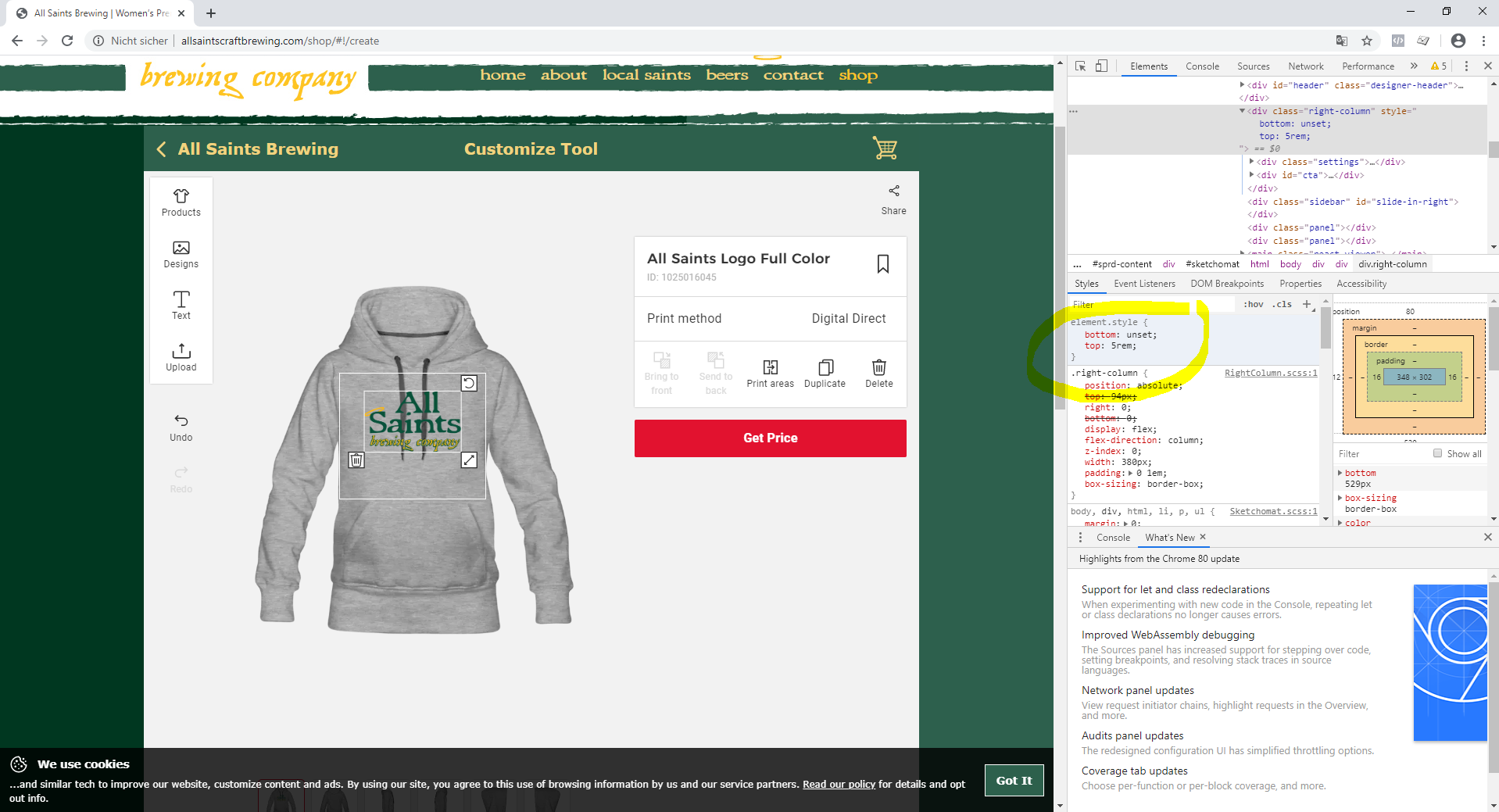Toggle the Show all checkbox
This screenshot has width=1499, height=812.
tap(1437, 453)
